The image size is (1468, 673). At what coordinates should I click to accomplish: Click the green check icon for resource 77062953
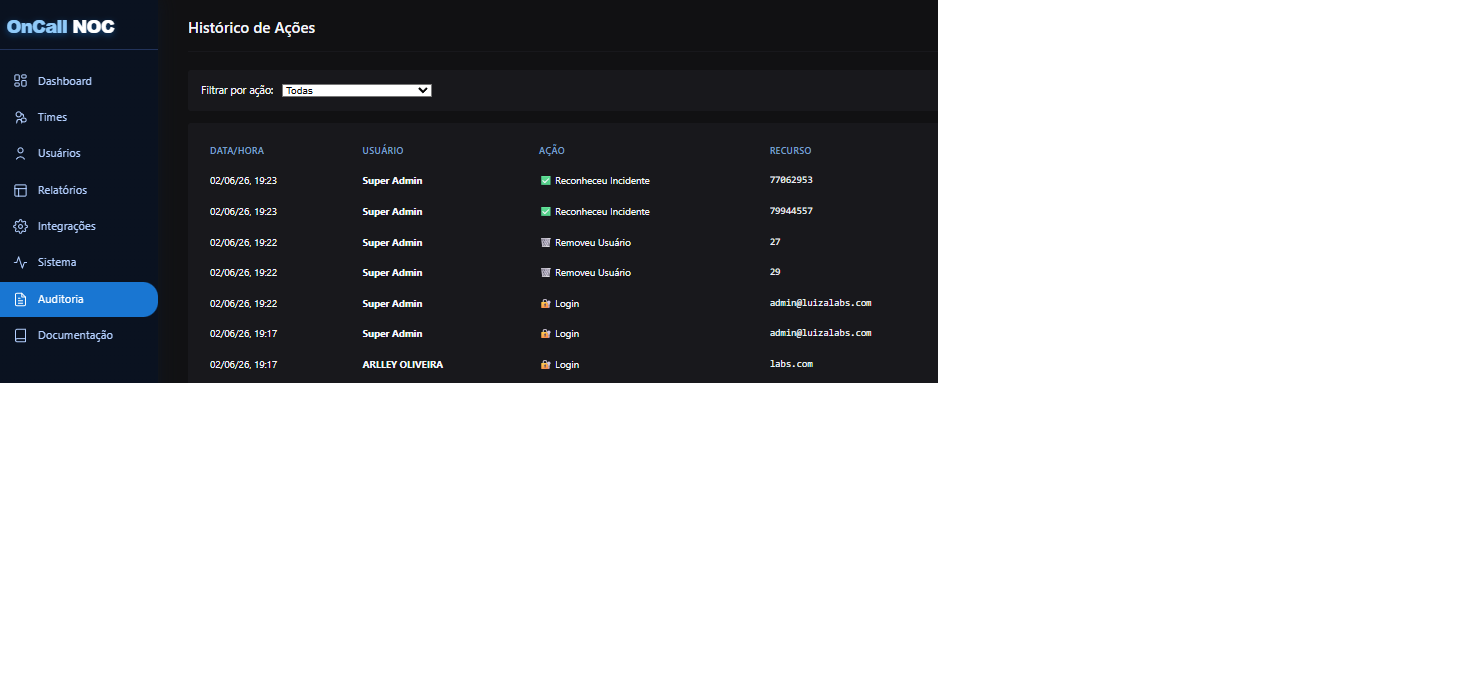(x=546, y=181)
